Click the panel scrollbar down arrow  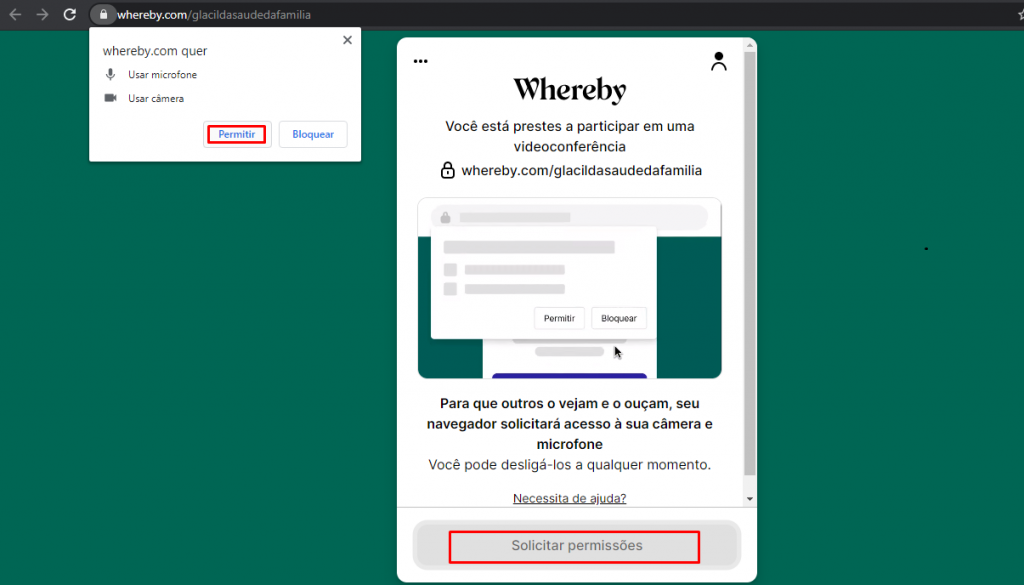click(x=750, y=499)
